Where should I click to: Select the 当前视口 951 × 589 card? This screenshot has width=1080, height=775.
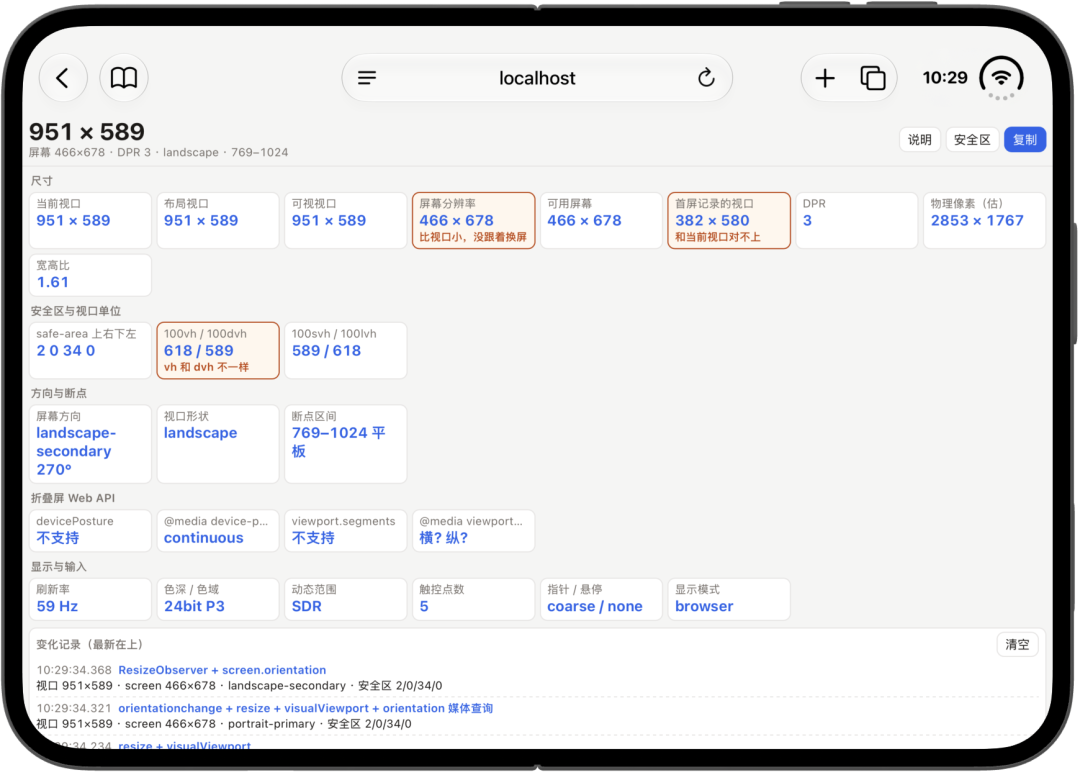(90, 220)
